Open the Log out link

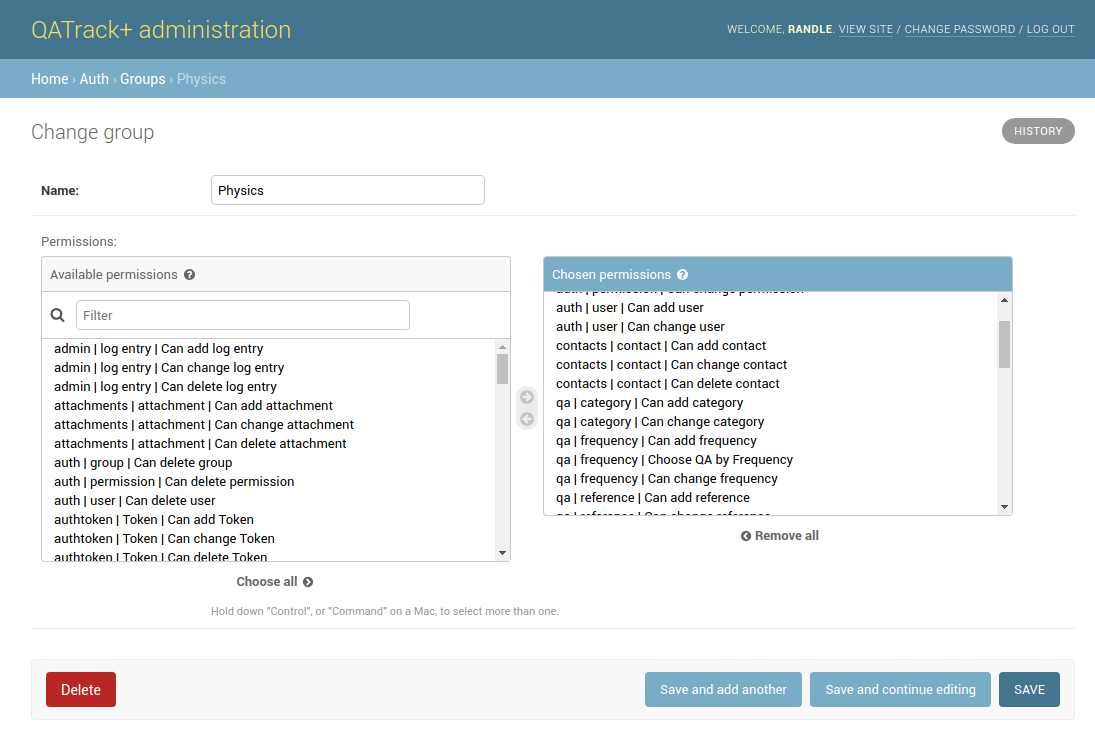(1050, 29)
